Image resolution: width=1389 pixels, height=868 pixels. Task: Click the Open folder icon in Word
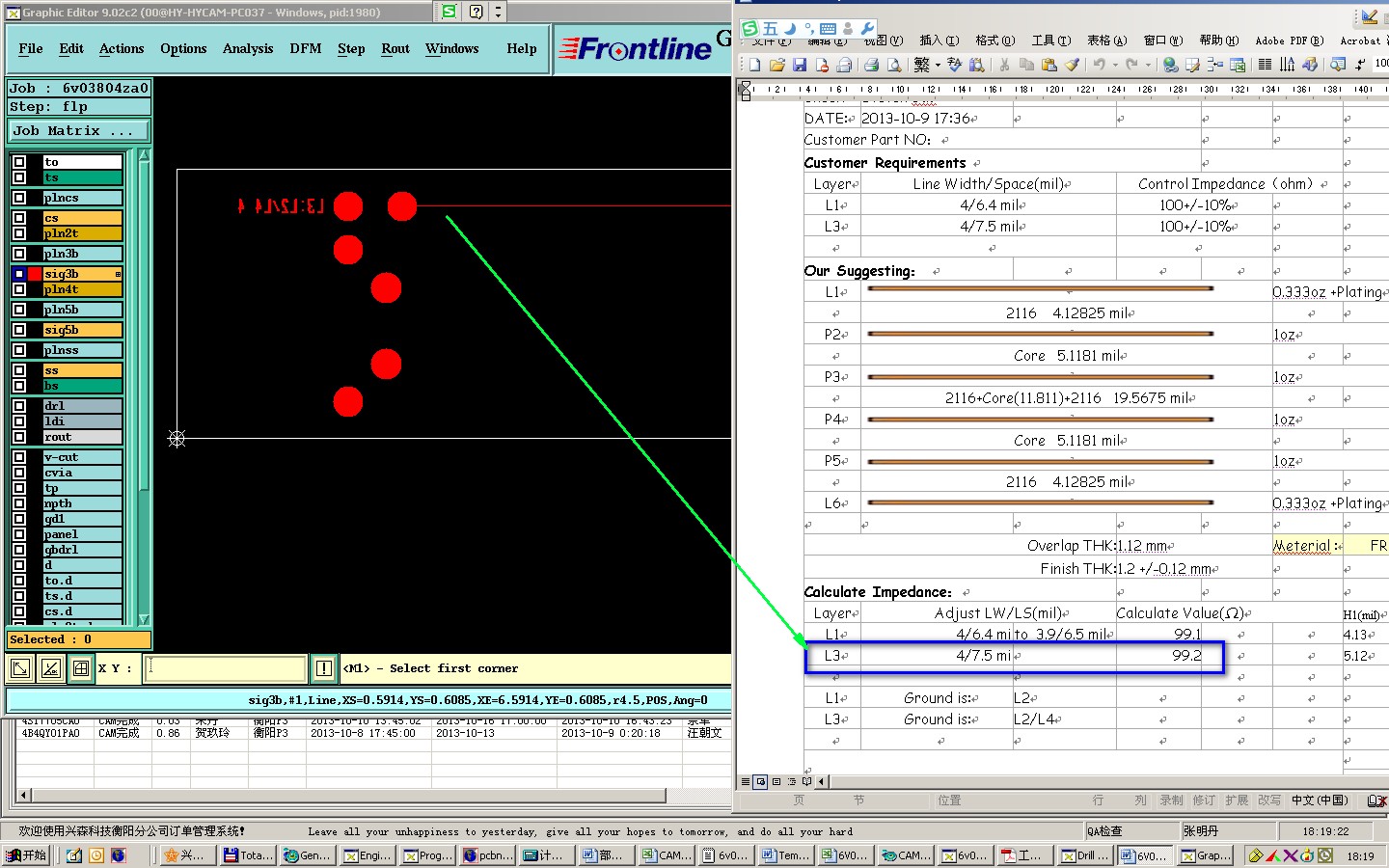tap(777, 65)
